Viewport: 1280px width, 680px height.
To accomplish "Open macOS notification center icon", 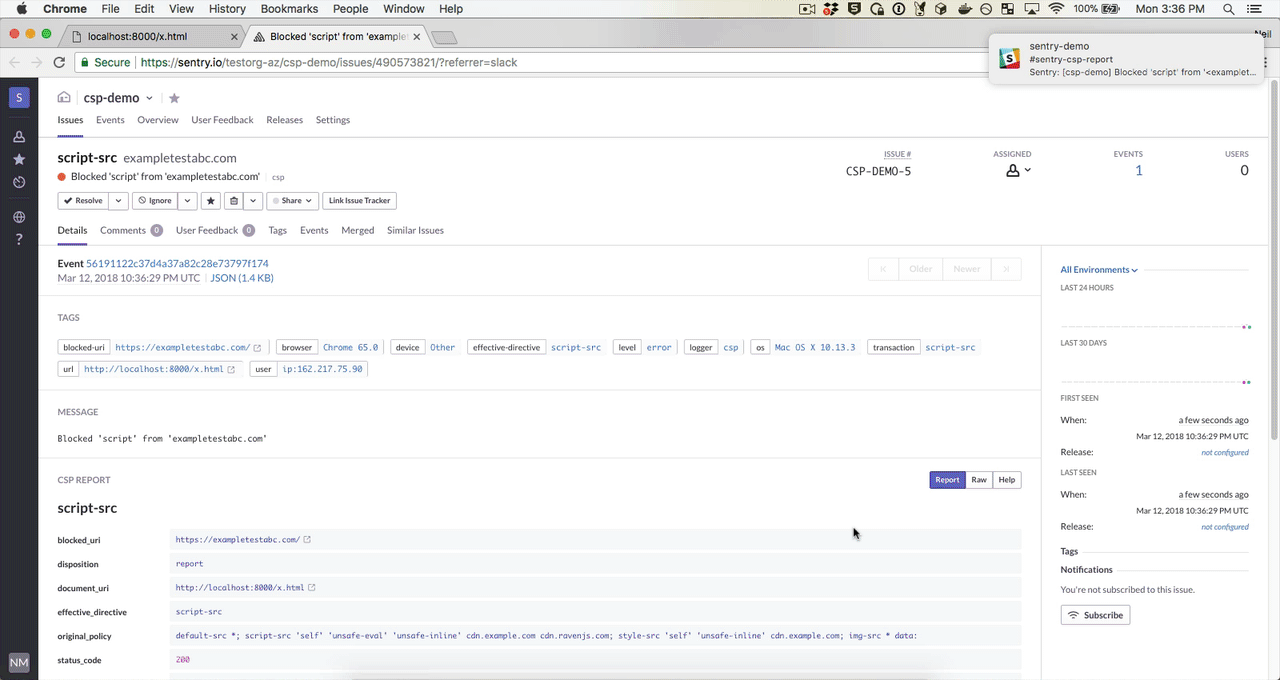I will [1255, 9].
